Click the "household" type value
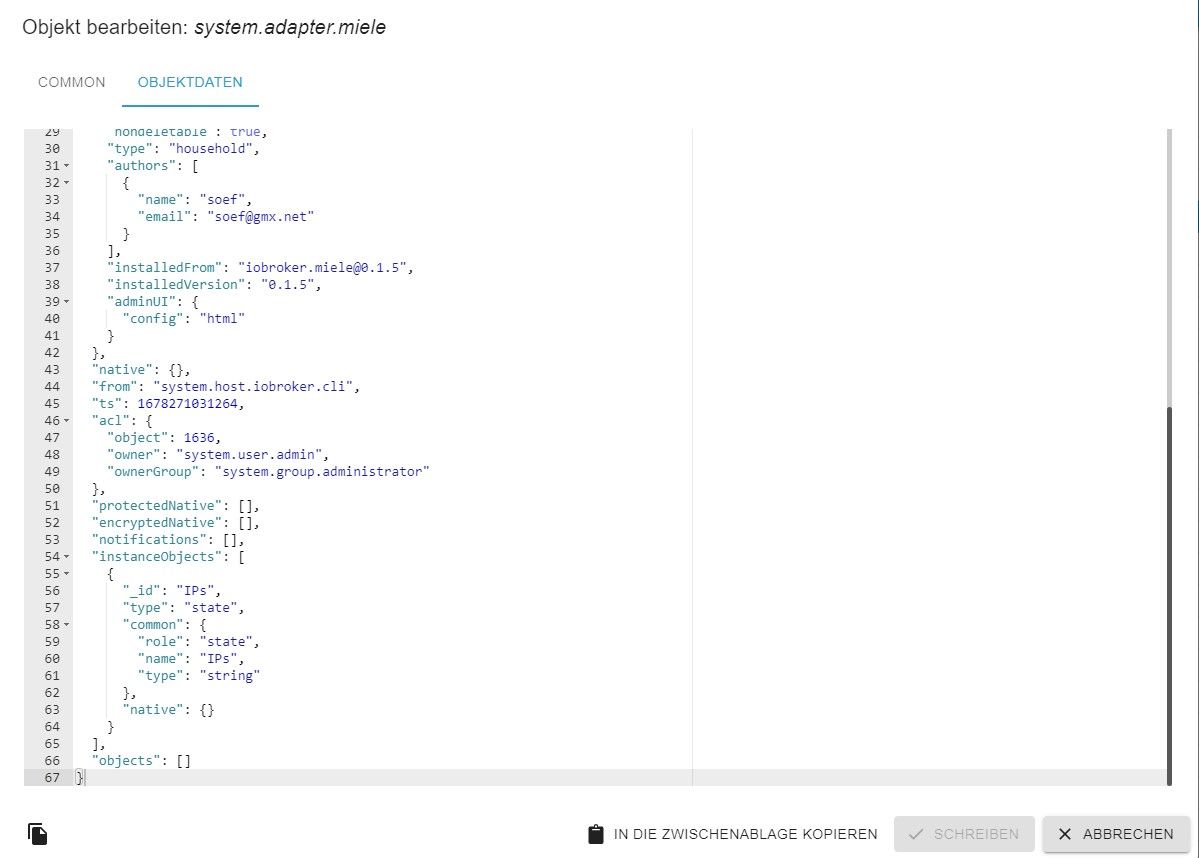The height and width of the screenshot is (858, 1199). pyautogui.click(x=210, y=148)
